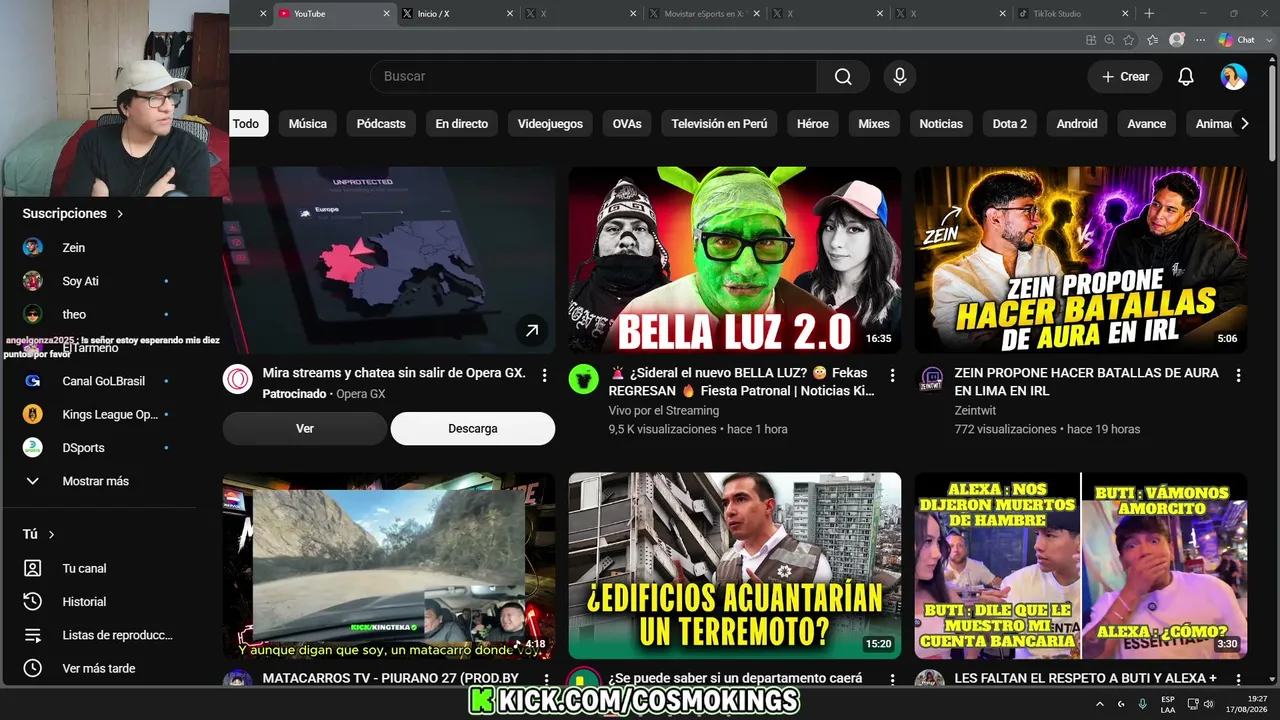This screenshot has height=720, width=1280.
Task: Open the browser favorites list icon
Action: pos(1152,40)
